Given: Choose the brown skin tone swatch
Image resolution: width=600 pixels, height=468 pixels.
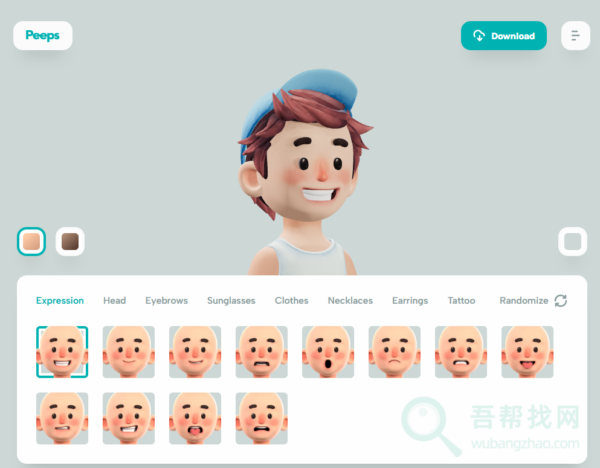Looking at the screenshot, I should (x=70, y=241).
